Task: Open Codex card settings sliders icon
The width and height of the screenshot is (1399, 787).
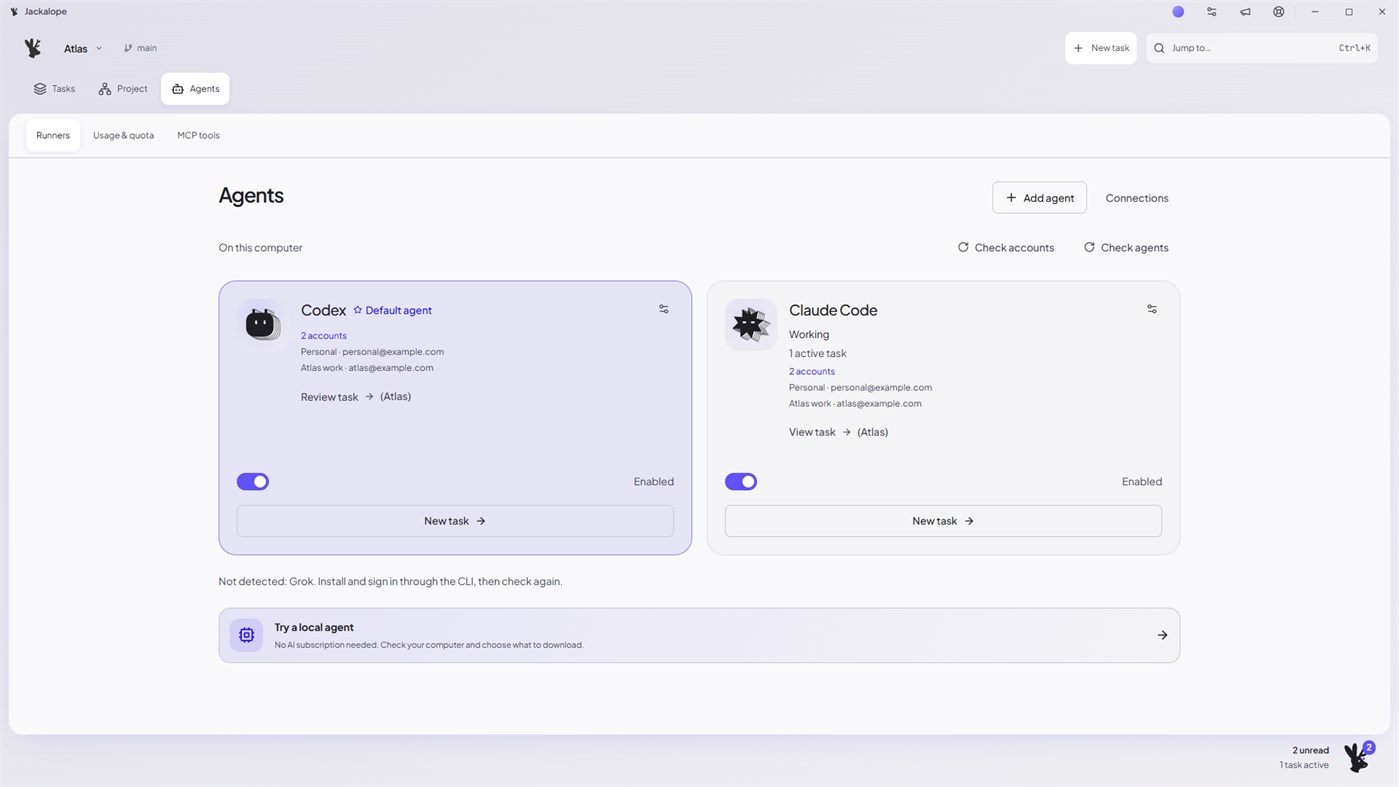Action: click(664, 309)
